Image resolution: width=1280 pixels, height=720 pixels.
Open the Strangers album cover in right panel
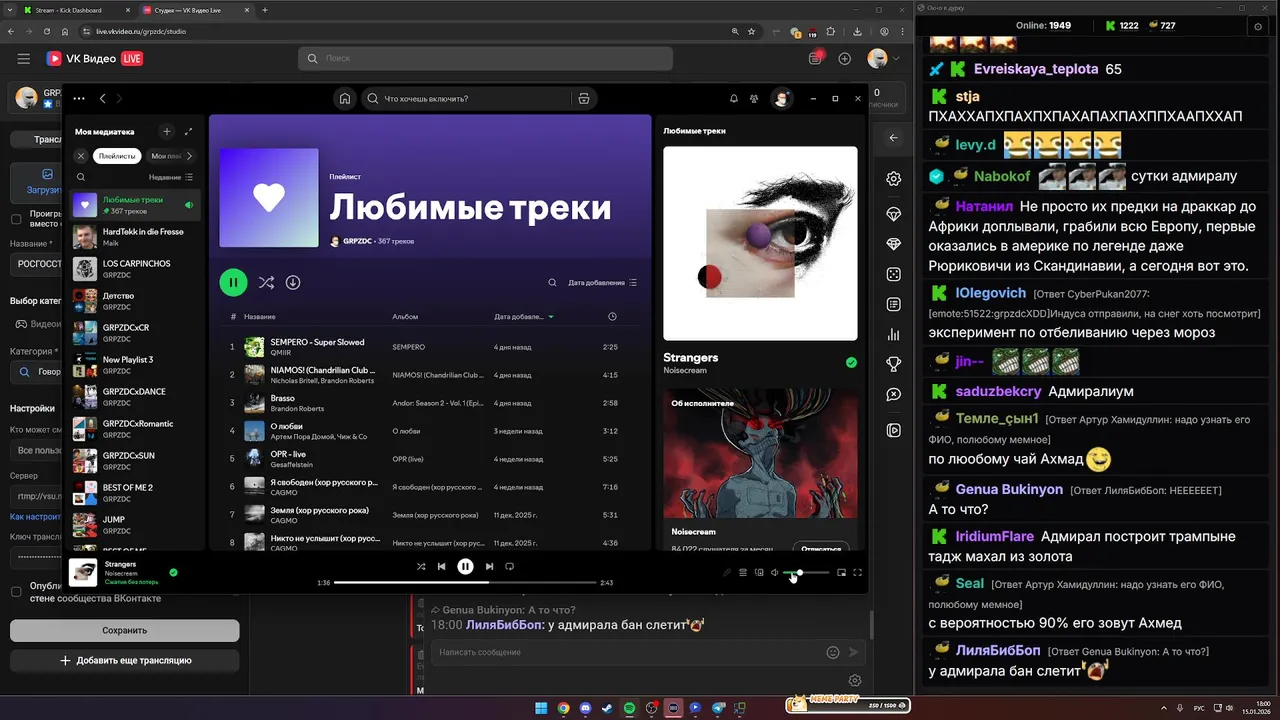coord(760,243)
